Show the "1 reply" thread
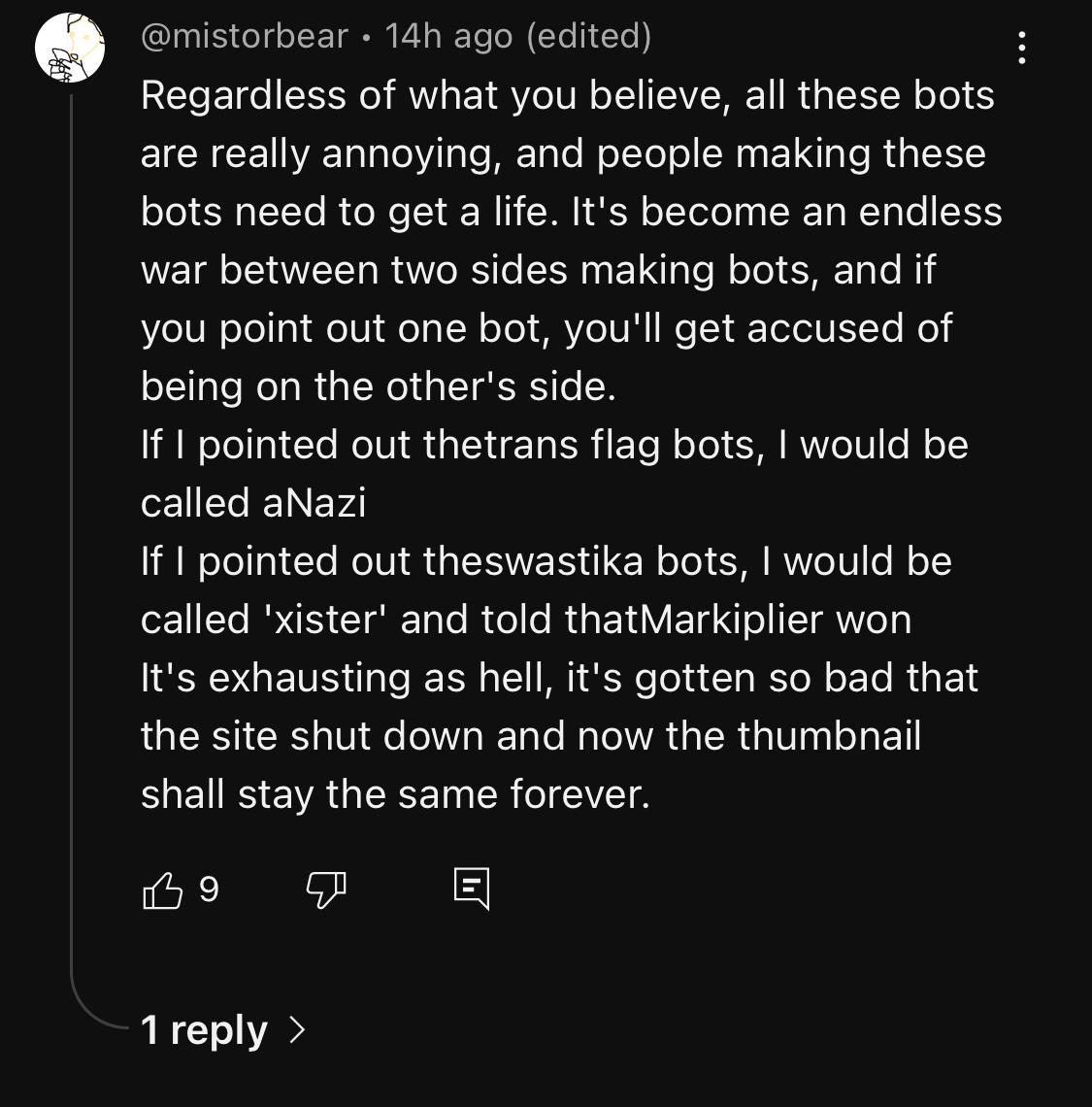Viewport: 1092px width, 1107px height. pos(204,1029)
